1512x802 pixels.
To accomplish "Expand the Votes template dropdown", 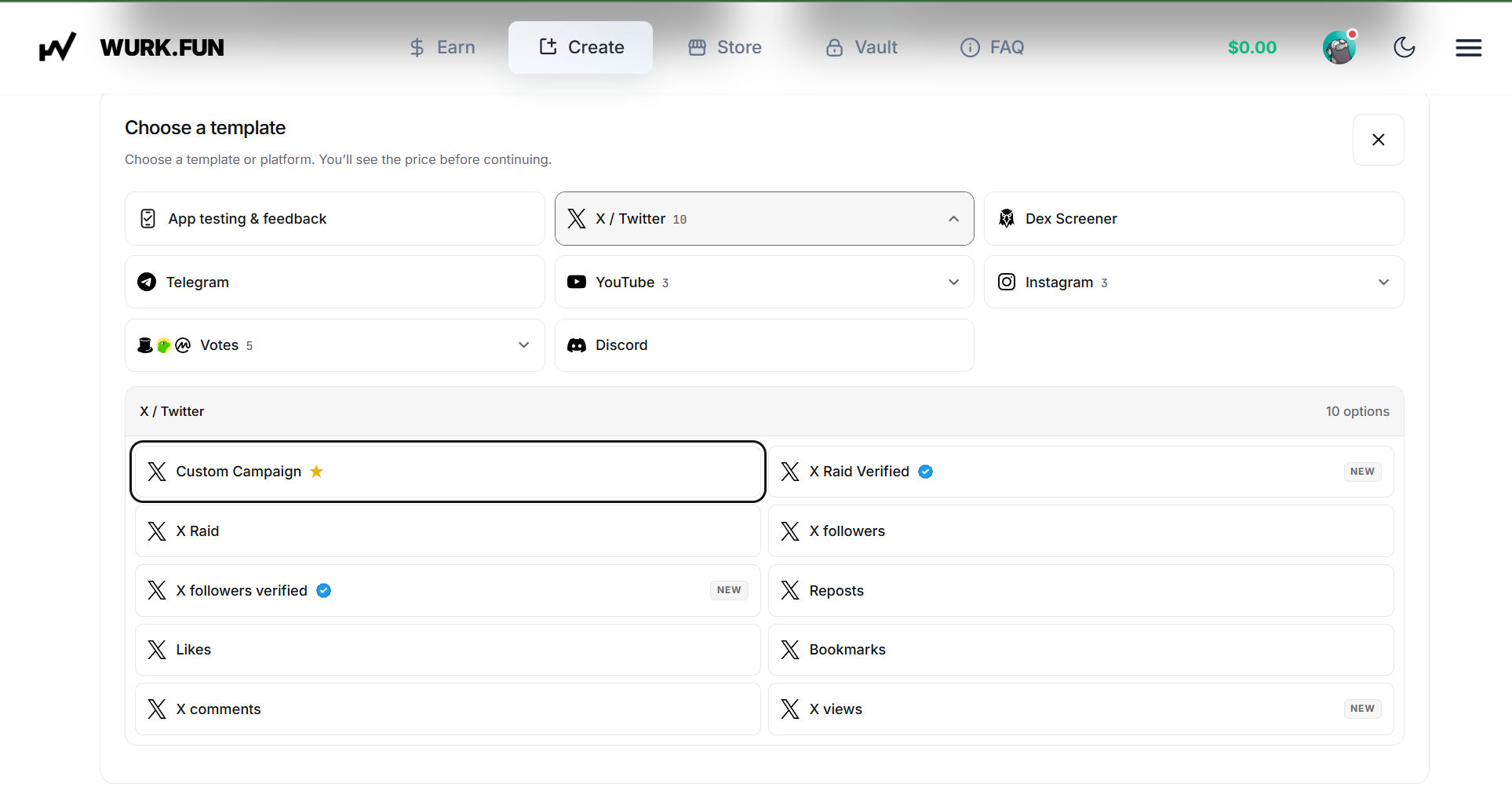I will point(334,345).
